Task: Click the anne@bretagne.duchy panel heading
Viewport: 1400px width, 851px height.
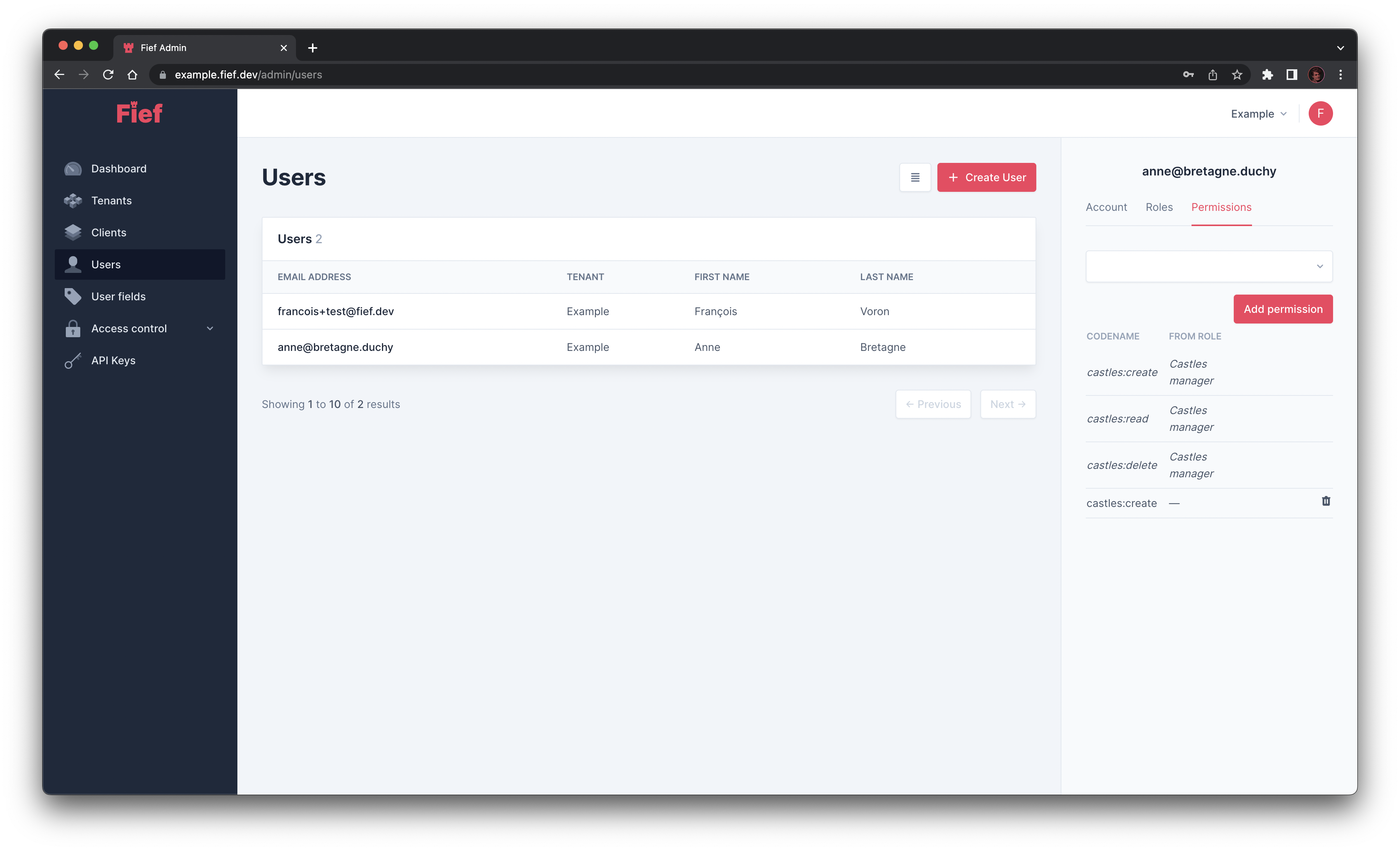Action: (1209, 171)
